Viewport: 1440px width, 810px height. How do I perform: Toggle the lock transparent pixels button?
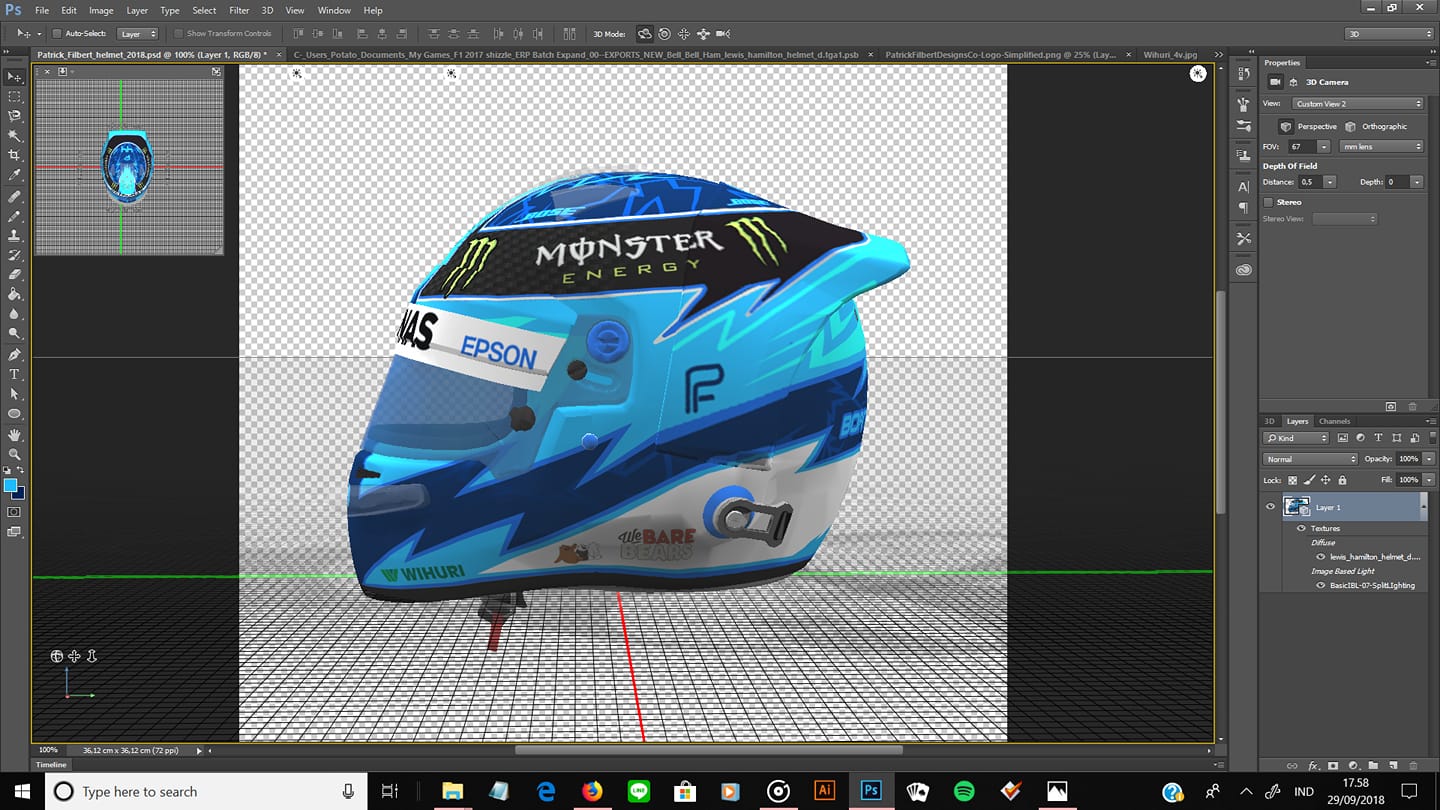[x=1292, y=480]
